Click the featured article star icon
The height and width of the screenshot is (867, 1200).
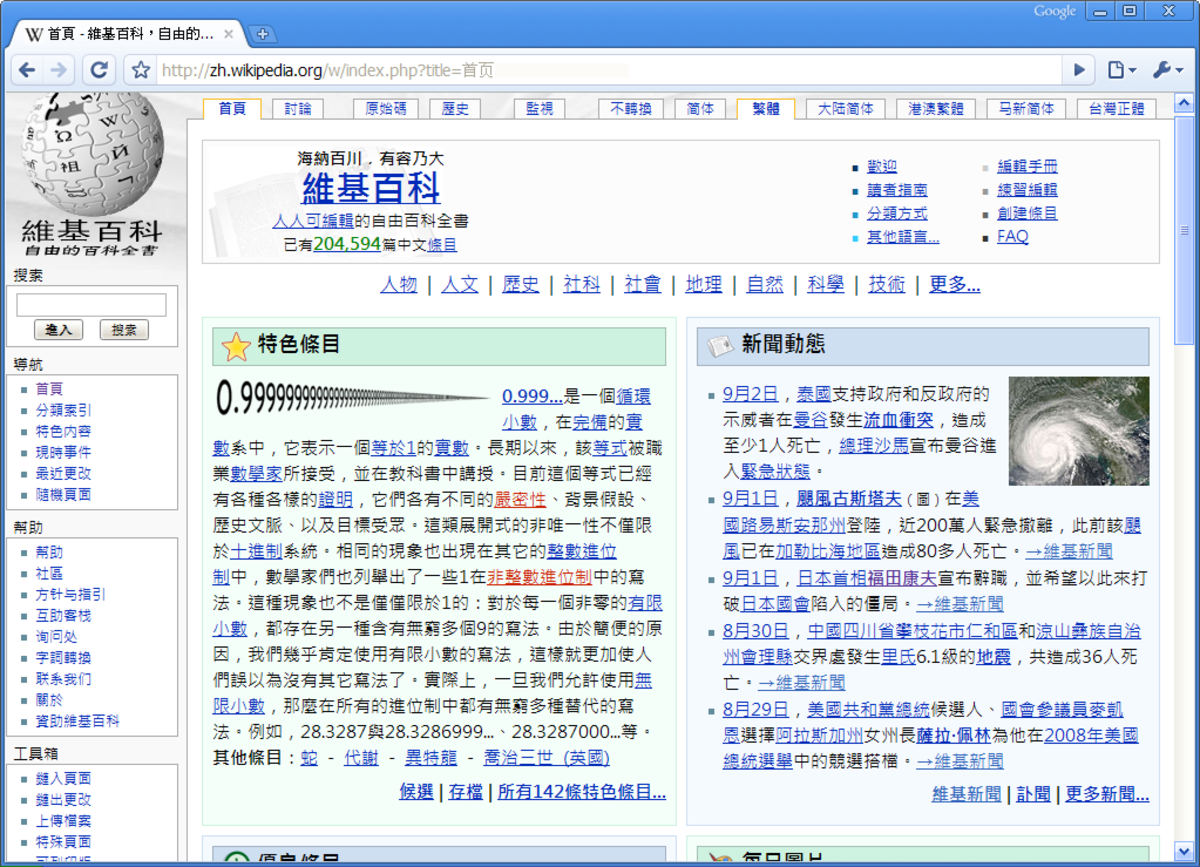point(236,347)
